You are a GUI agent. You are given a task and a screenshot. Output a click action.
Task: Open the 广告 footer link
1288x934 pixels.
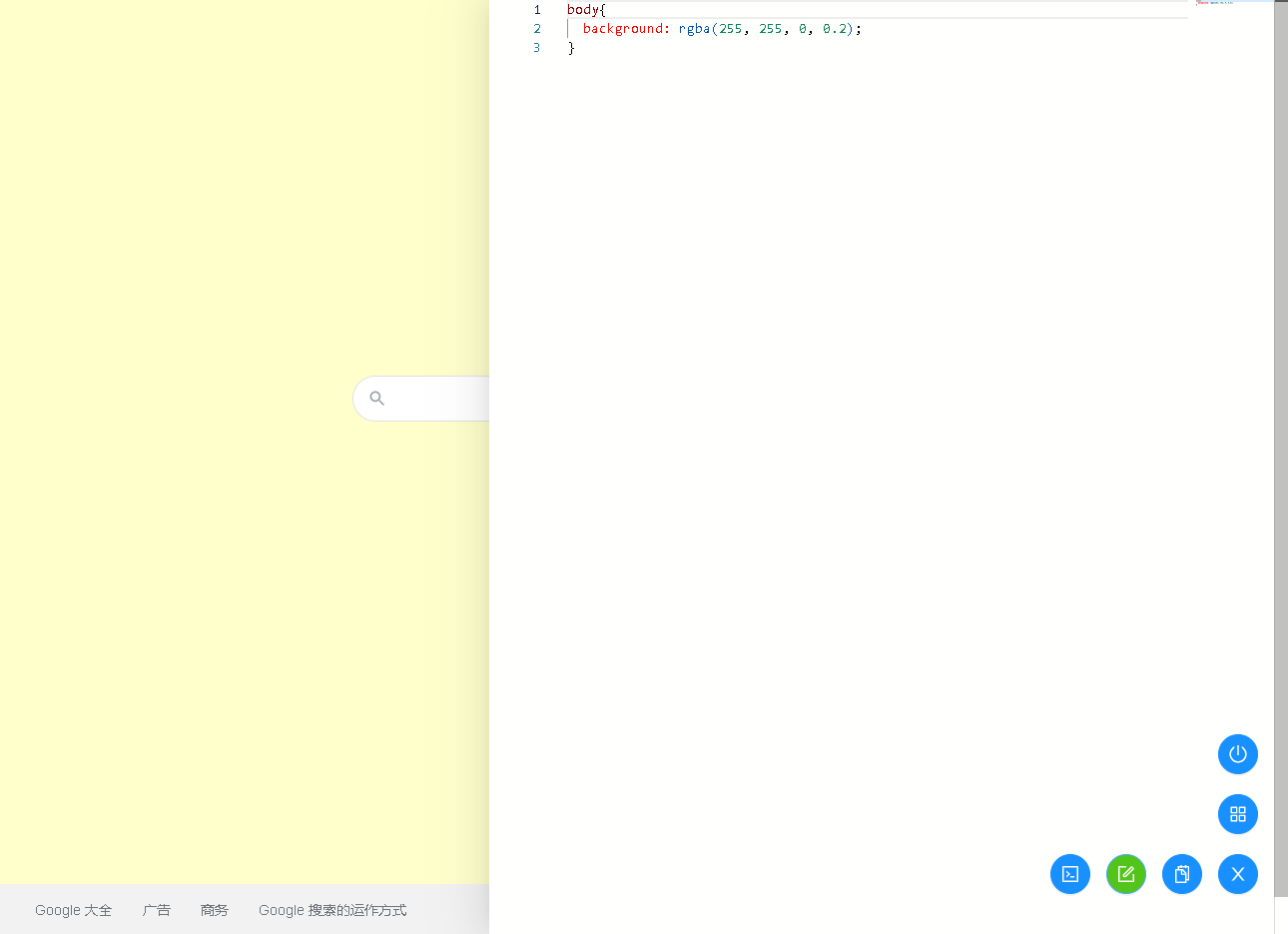coord(157,910)
